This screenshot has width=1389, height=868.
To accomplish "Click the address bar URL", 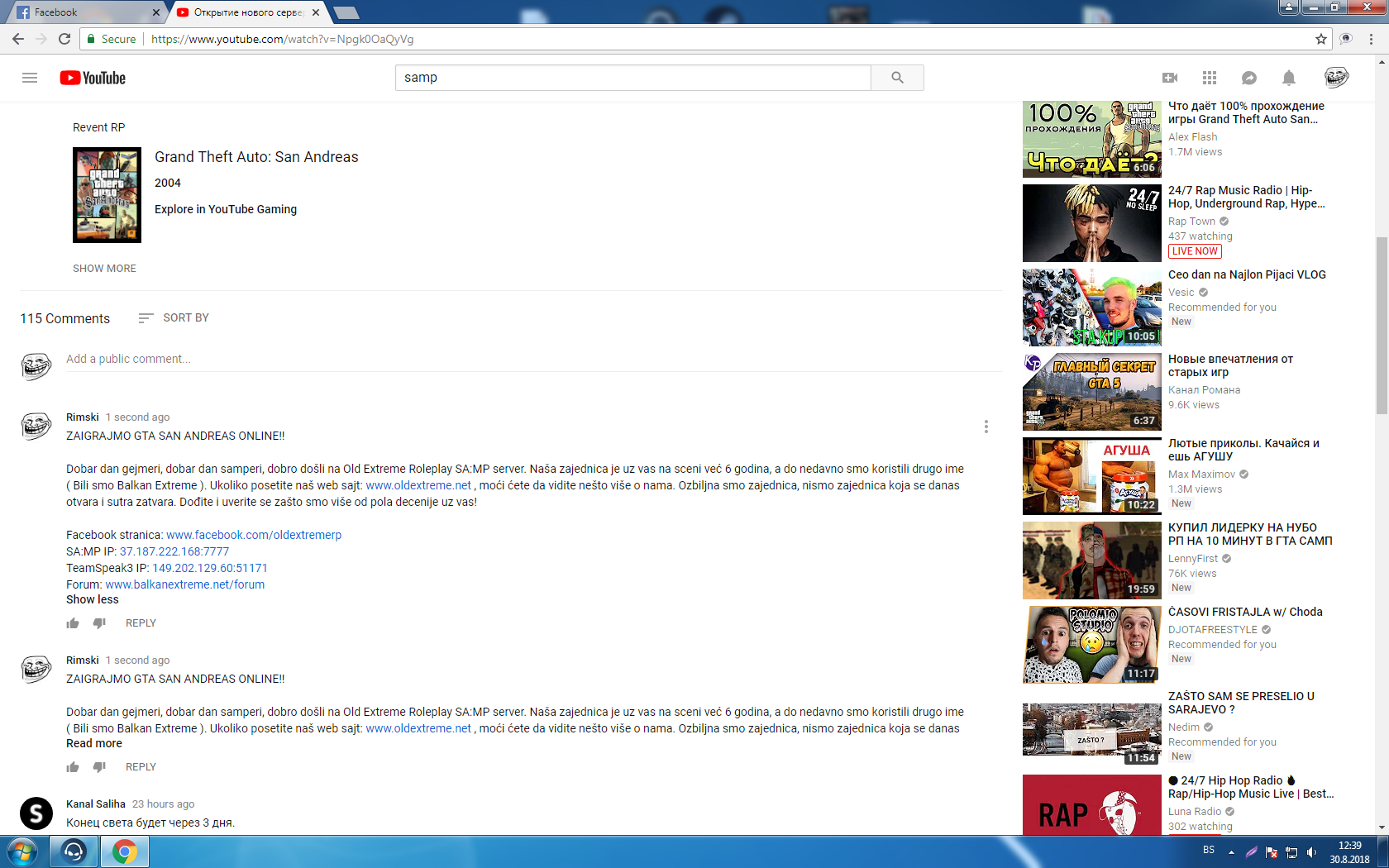I will point(283,39).
